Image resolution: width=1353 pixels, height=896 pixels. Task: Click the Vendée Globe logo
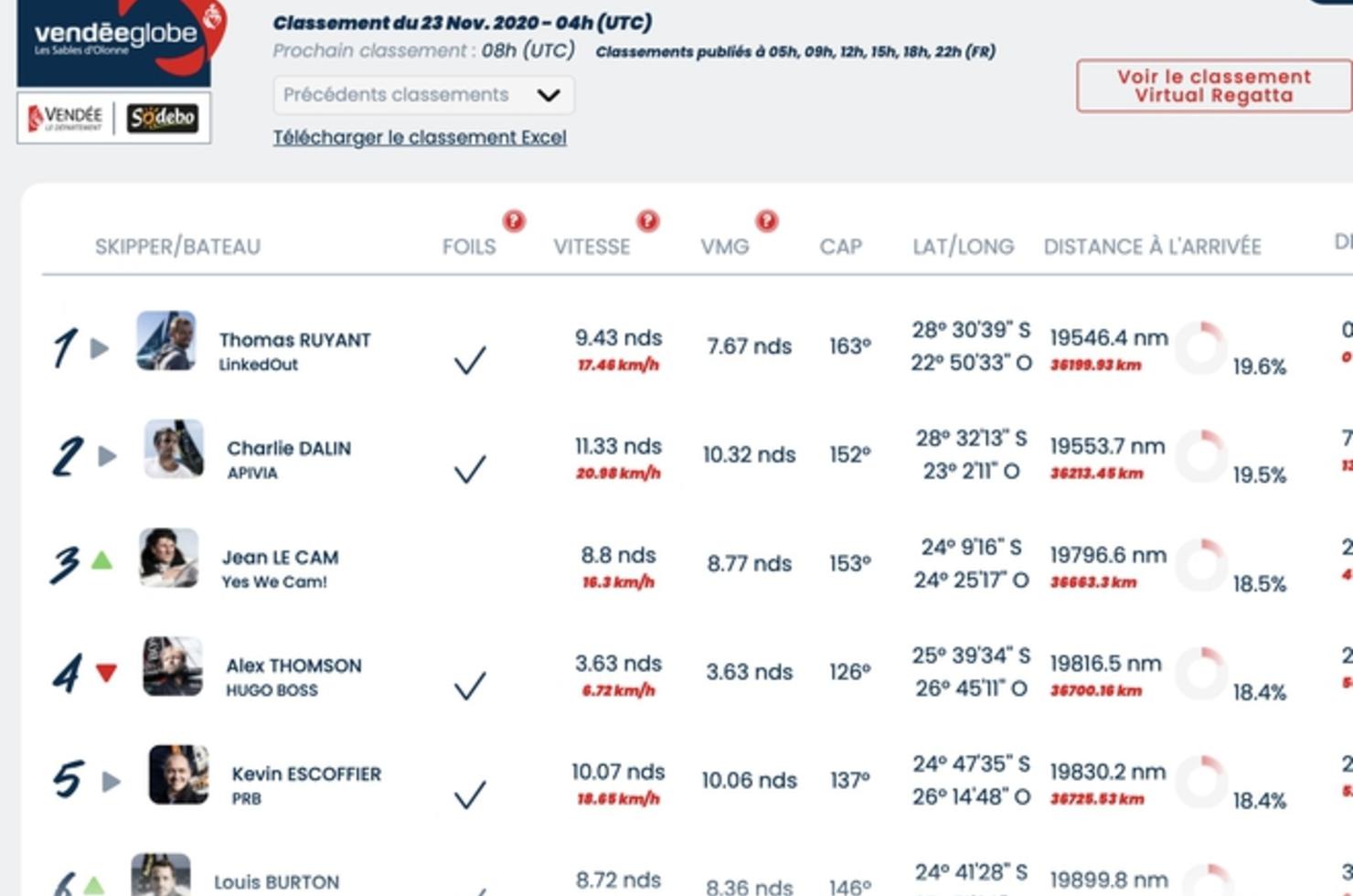[116, 42]
